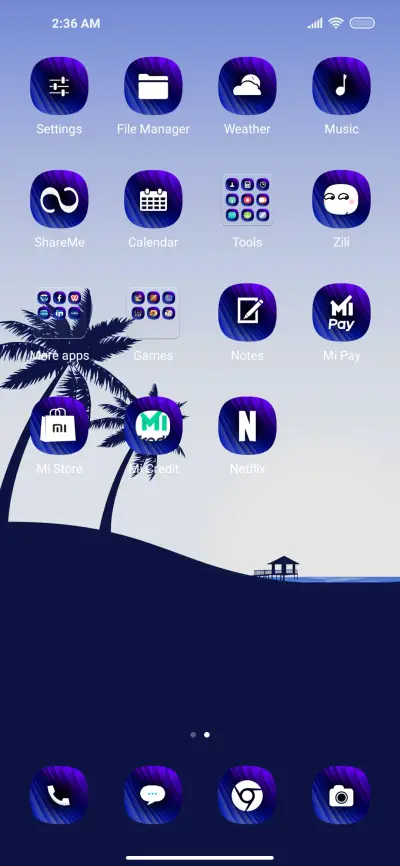Launch Chrome browser from dock

click(247, 795)
